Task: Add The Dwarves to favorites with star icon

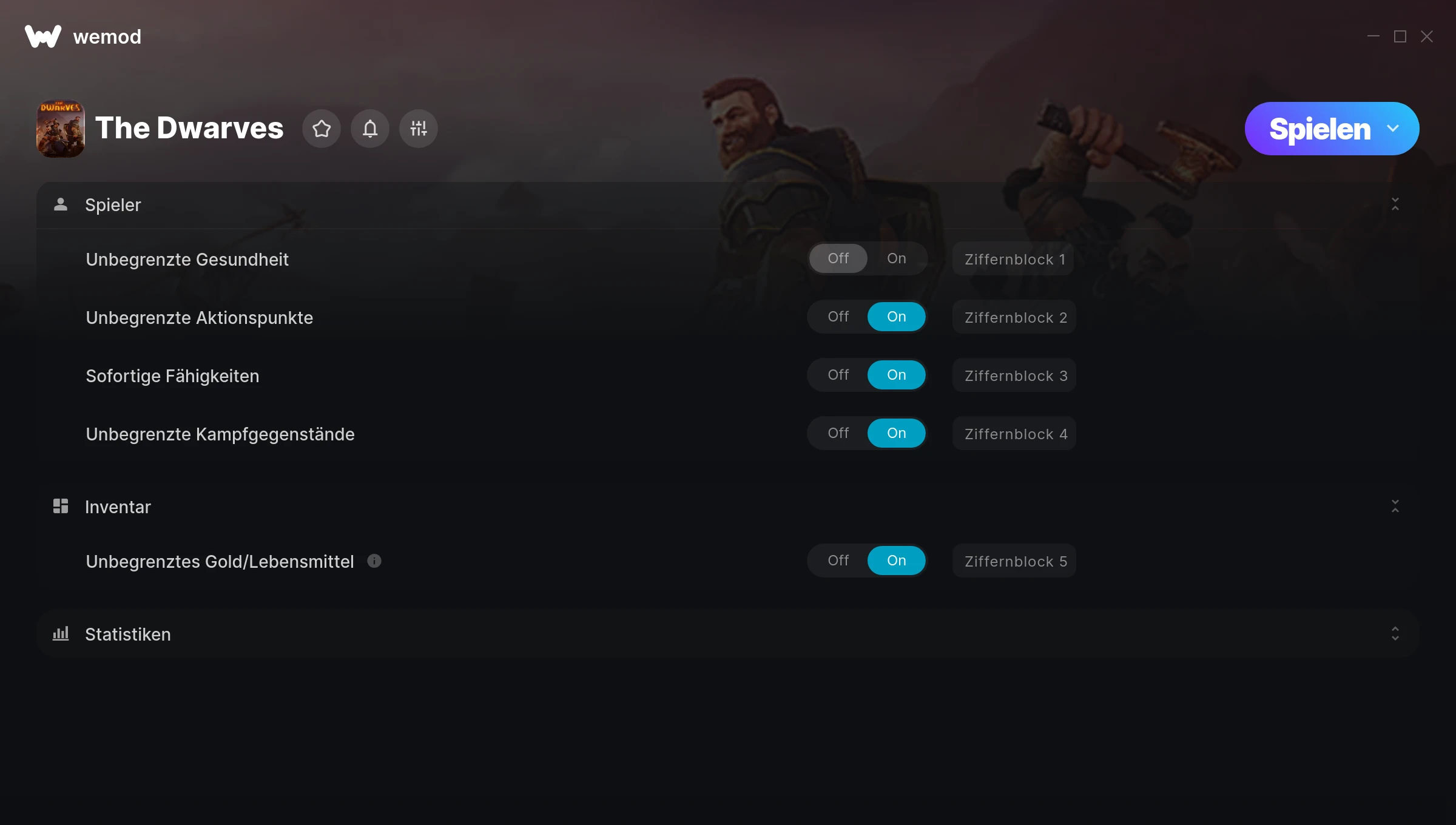Action: point(322,129)
